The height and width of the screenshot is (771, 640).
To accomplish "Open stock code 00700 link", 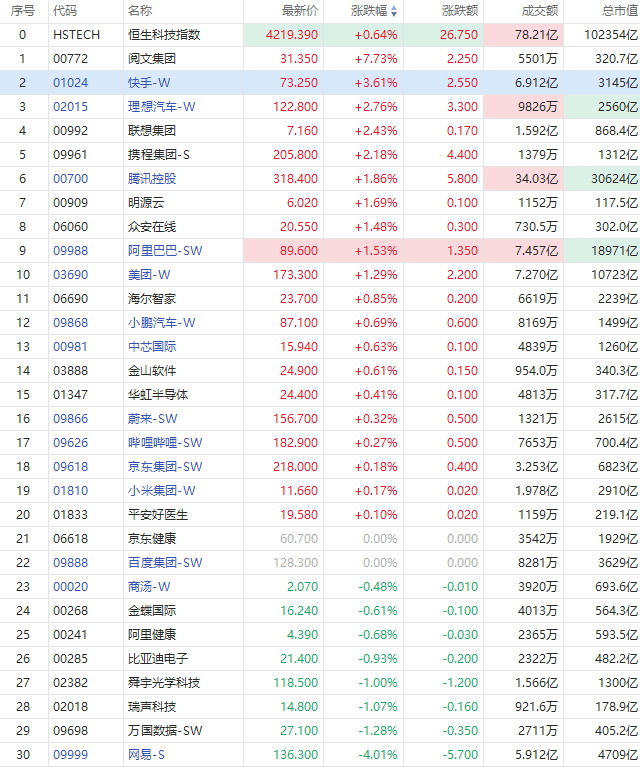I will pos(70,178).
